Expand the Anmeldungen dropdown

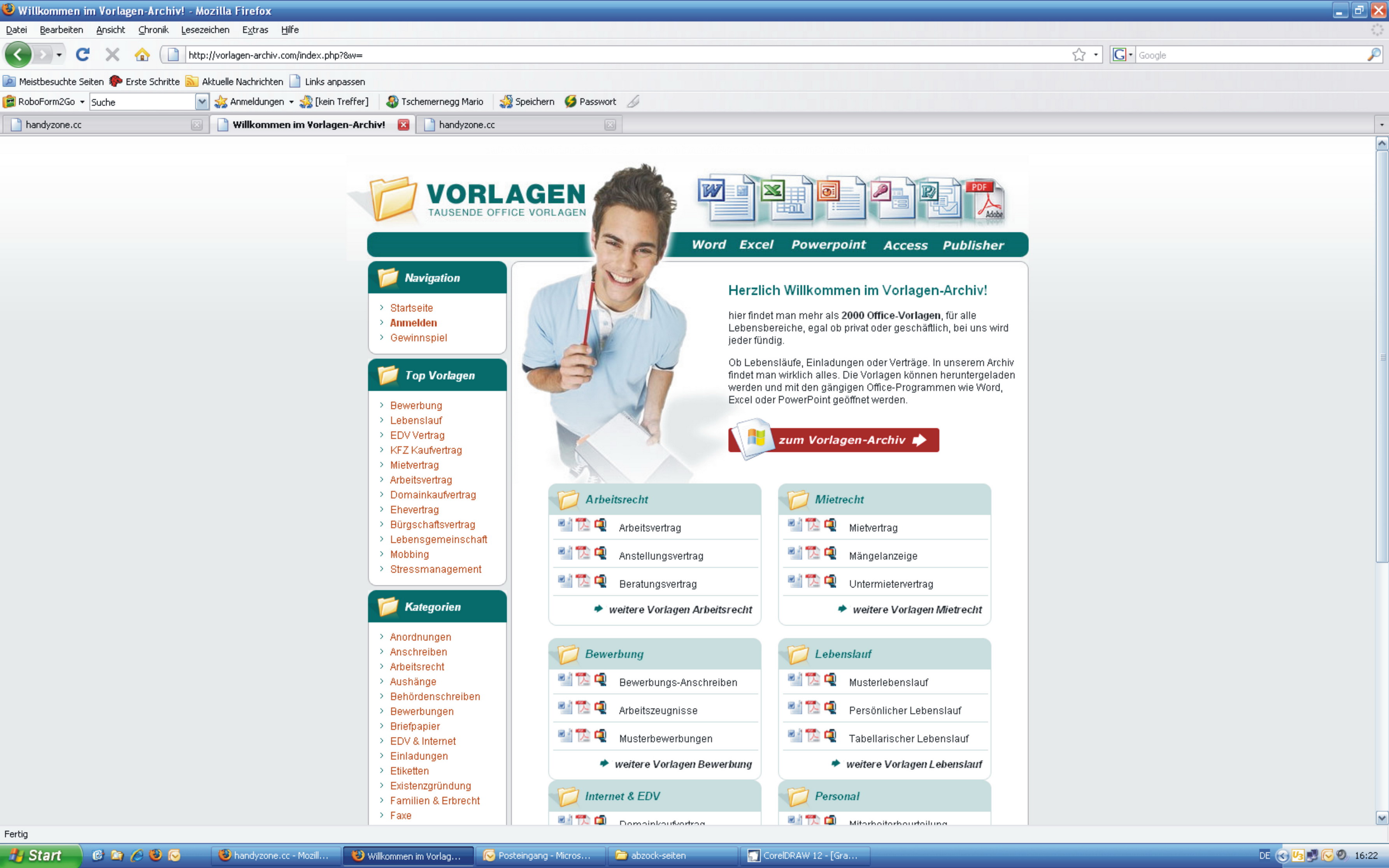(x=291, y=102)
